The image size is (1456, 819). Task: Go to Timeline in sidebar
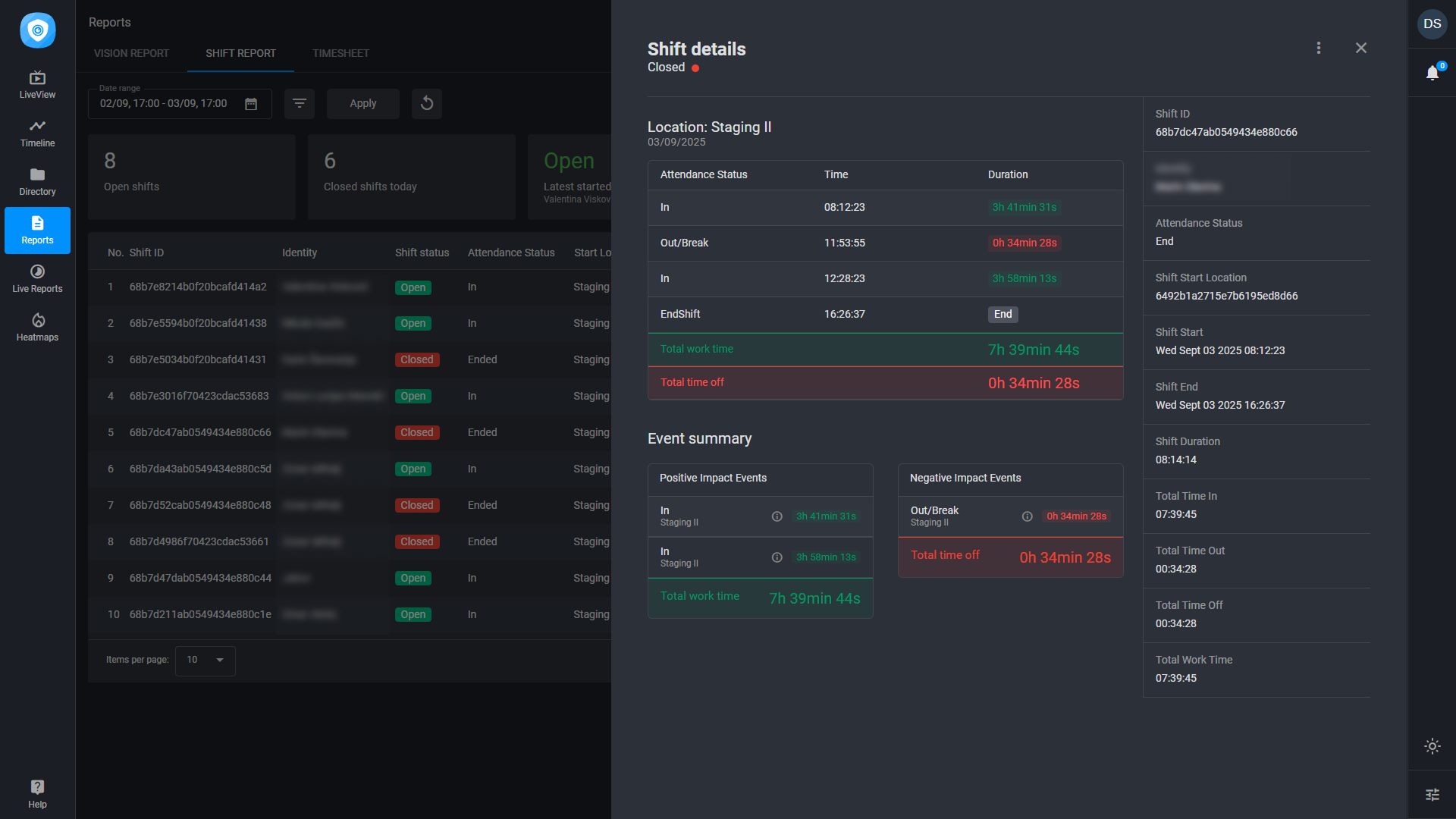pos(37,133)
